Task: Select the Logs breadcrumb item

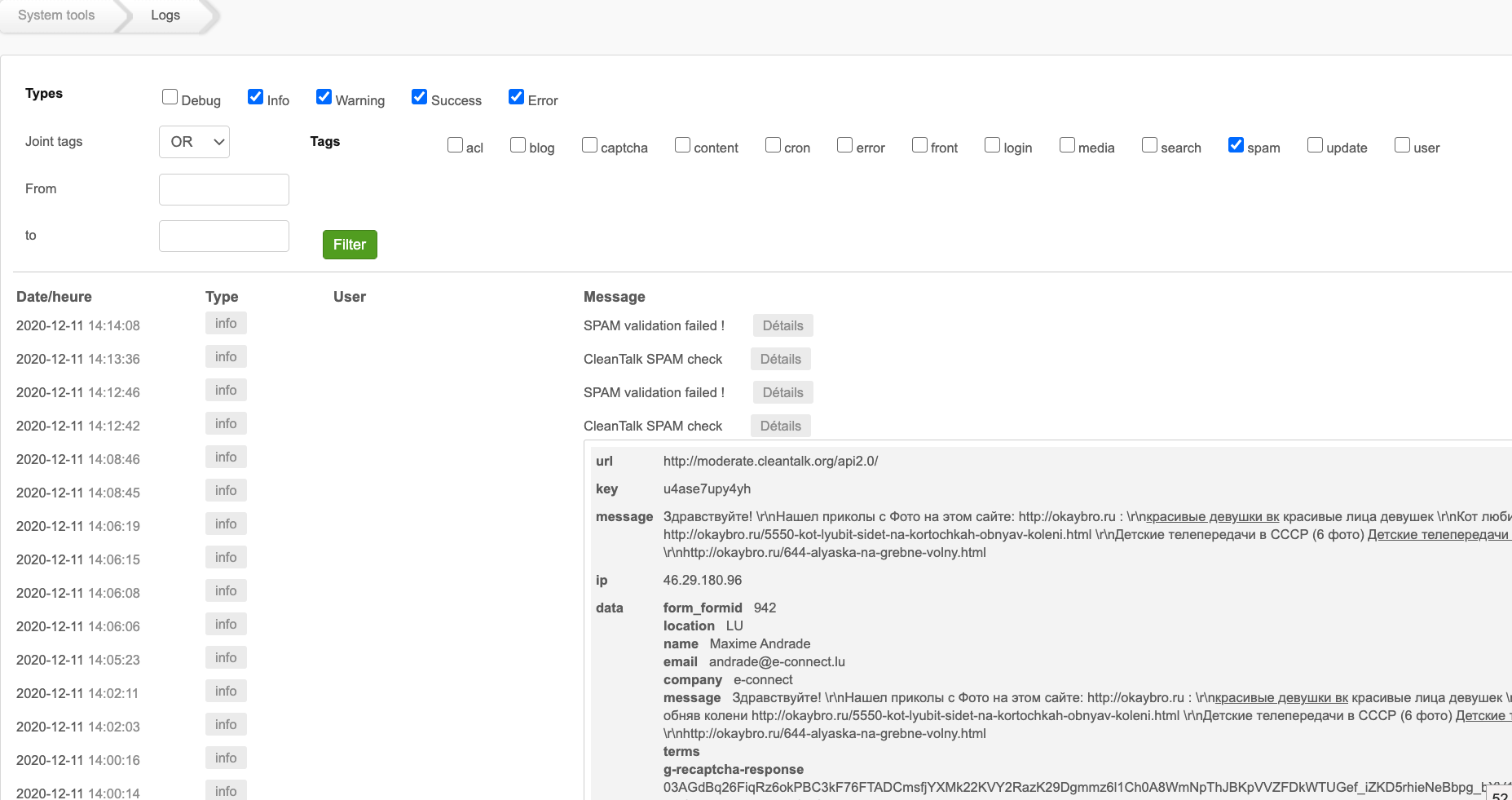Action: click(x=165, y=15)
